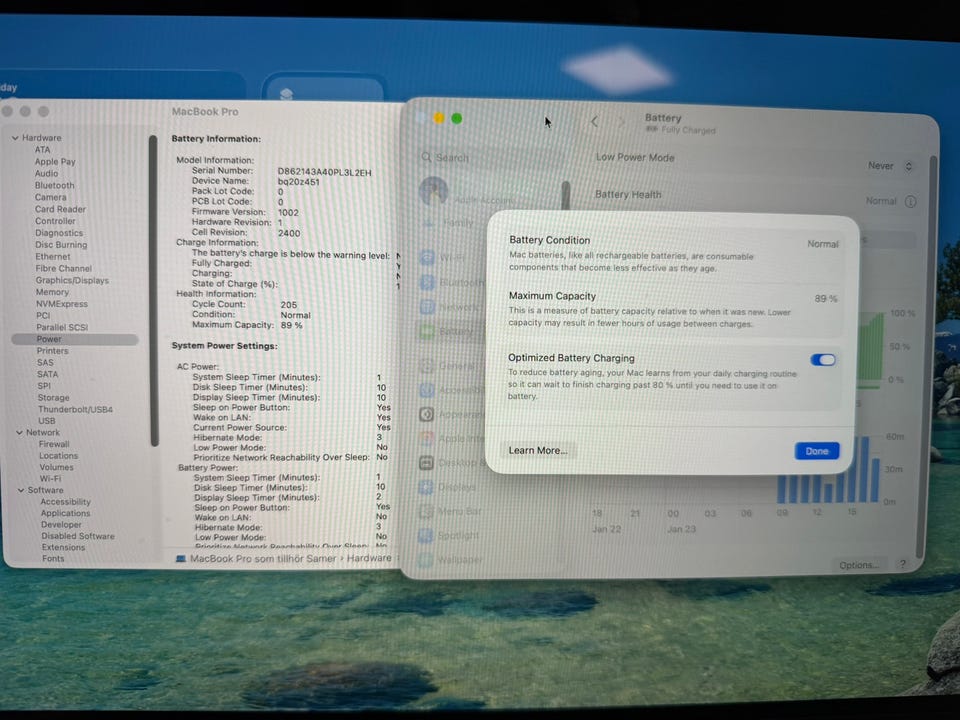This screenshot has width=960, height=720.
Task: Select Applications under Software
Action: pos(66,513)
